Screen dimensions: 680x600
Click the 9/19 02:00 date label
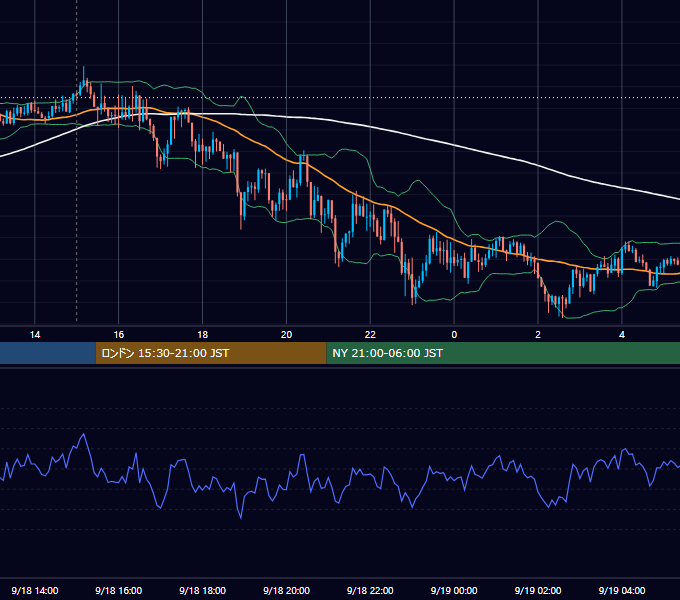click(x=538, y=590)
